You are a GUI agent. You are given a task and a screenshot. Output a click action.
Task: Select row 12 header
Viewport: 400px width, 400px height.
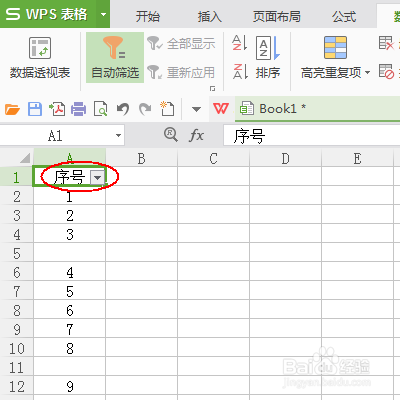click(x=16, y=386)
